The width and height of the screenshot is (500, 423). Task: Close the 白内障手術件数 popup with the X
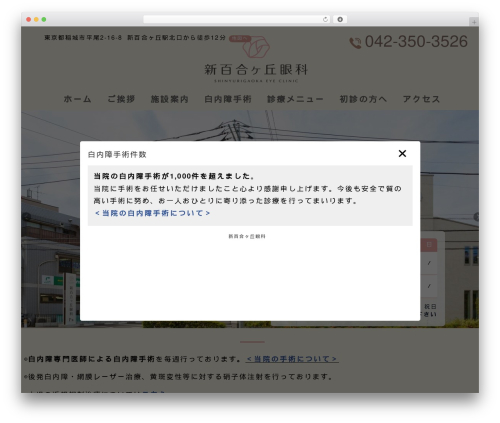[402, 153]
